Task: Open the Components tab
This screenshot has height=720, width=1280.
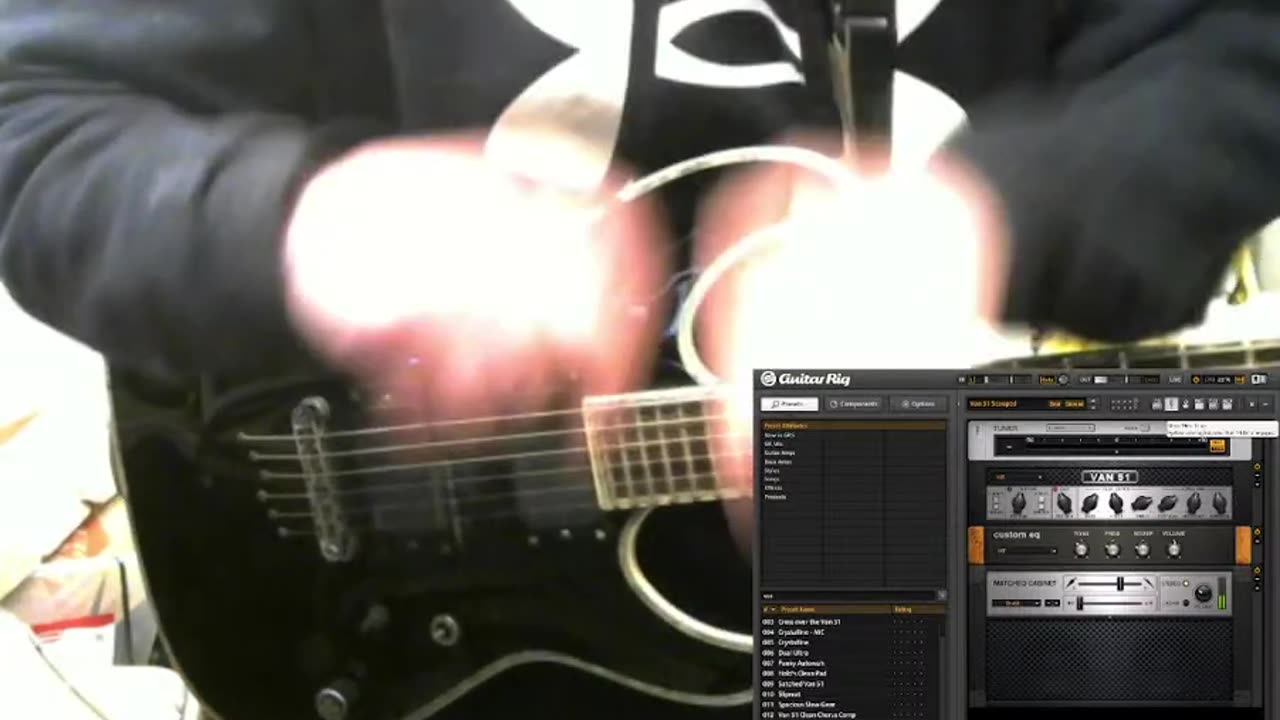Action: point(854,404)
